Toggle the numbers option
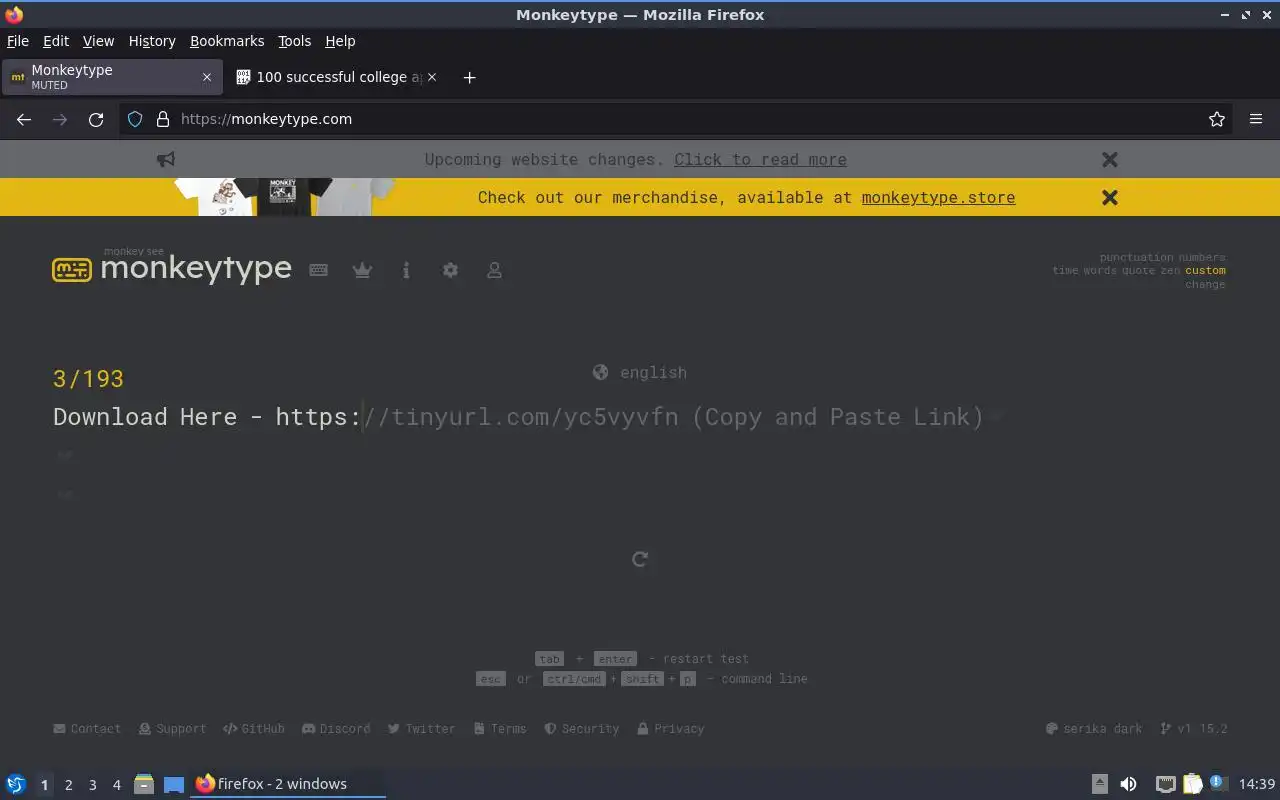Viewport: 1280px width, 800px height. pyautogui.click(x=1202, y=257)
